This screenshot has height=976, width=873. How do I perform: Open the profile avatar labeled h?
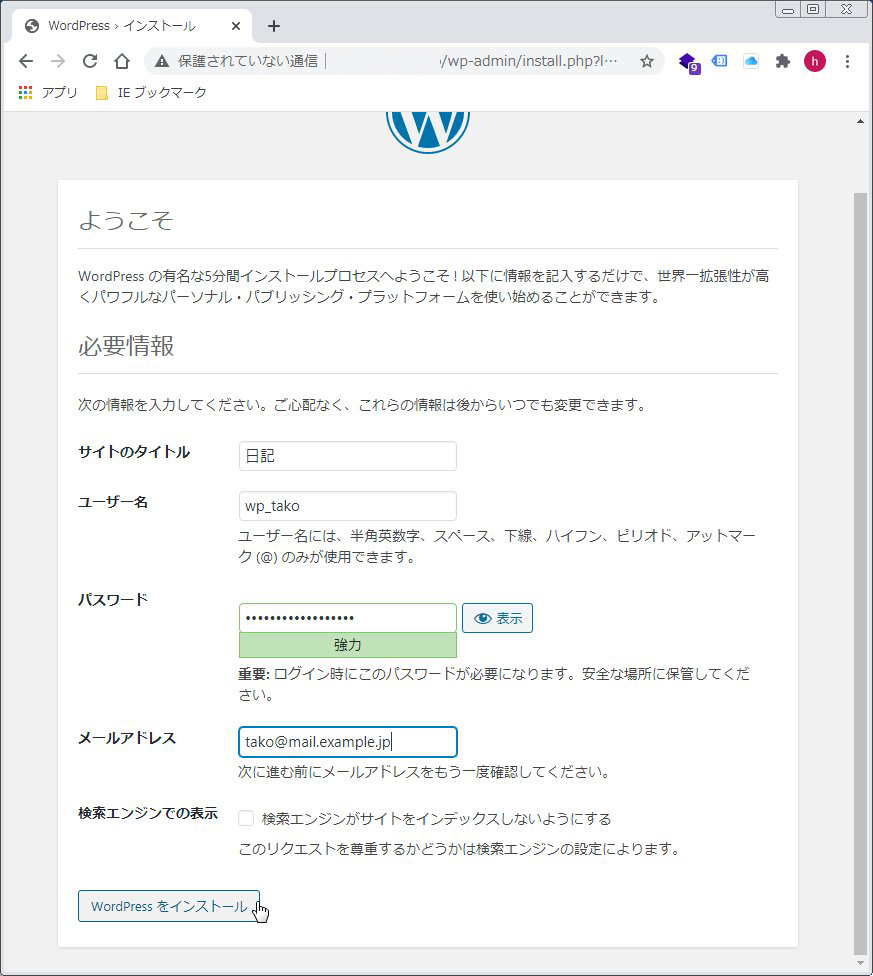[x=815, y=61]
